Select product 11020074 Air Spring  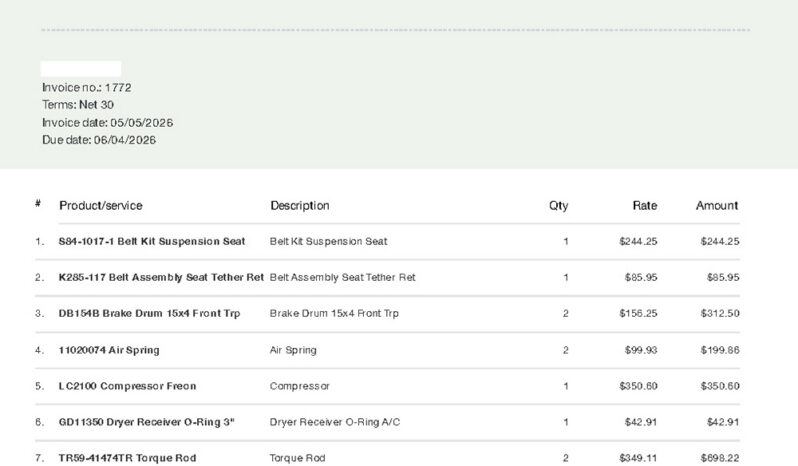(109, 350)
